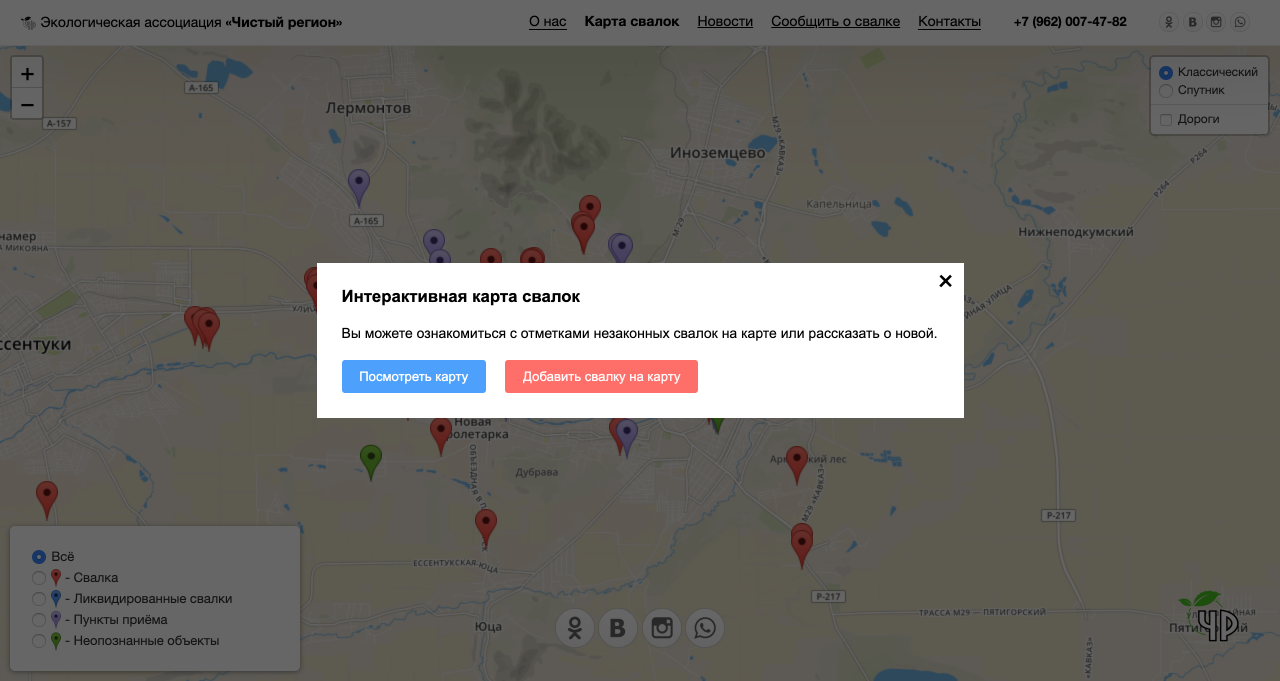Filter by Пункты приёма
Image resolution: width=1280 pixels, height=681 pixels.
(39, 620)
